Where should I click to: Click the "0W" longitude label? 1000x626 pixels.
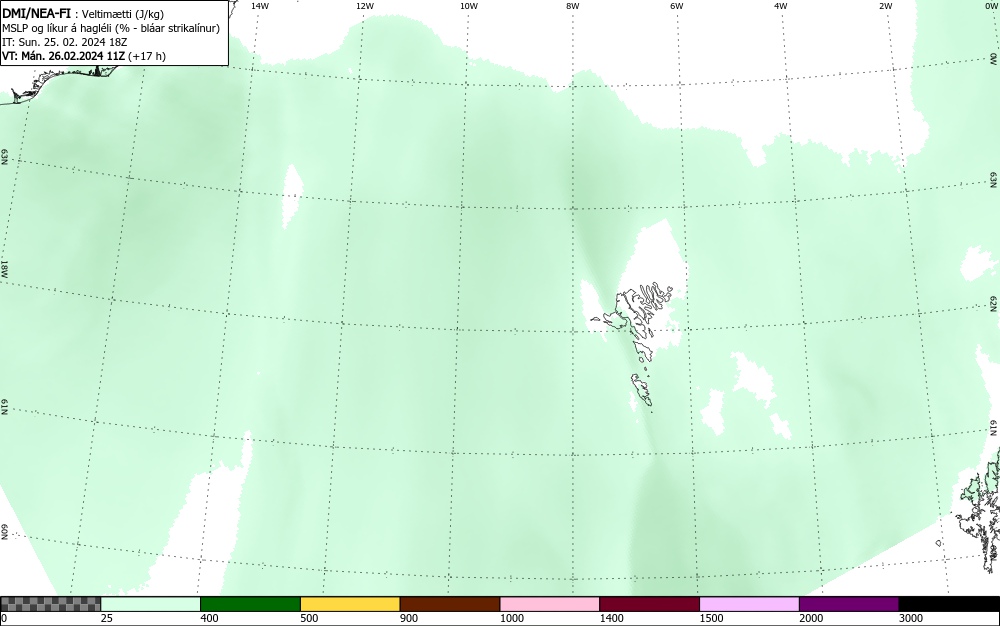(x=990, y=6)
